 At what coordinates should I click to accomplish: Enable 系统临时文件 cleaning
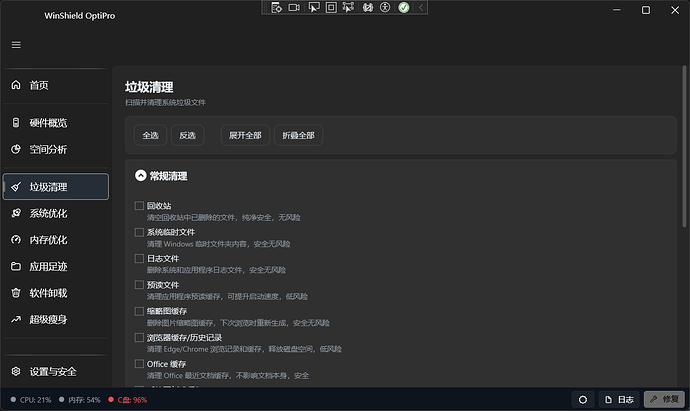(139, 232)
